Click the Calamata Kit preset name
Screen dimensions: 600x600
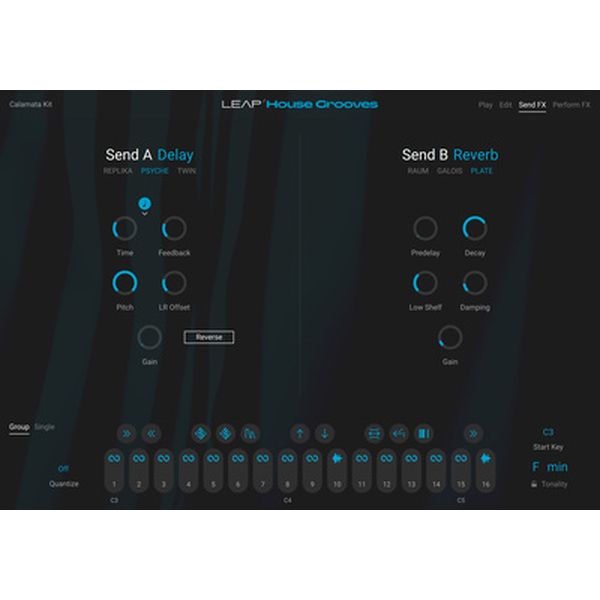pos(30,104)
